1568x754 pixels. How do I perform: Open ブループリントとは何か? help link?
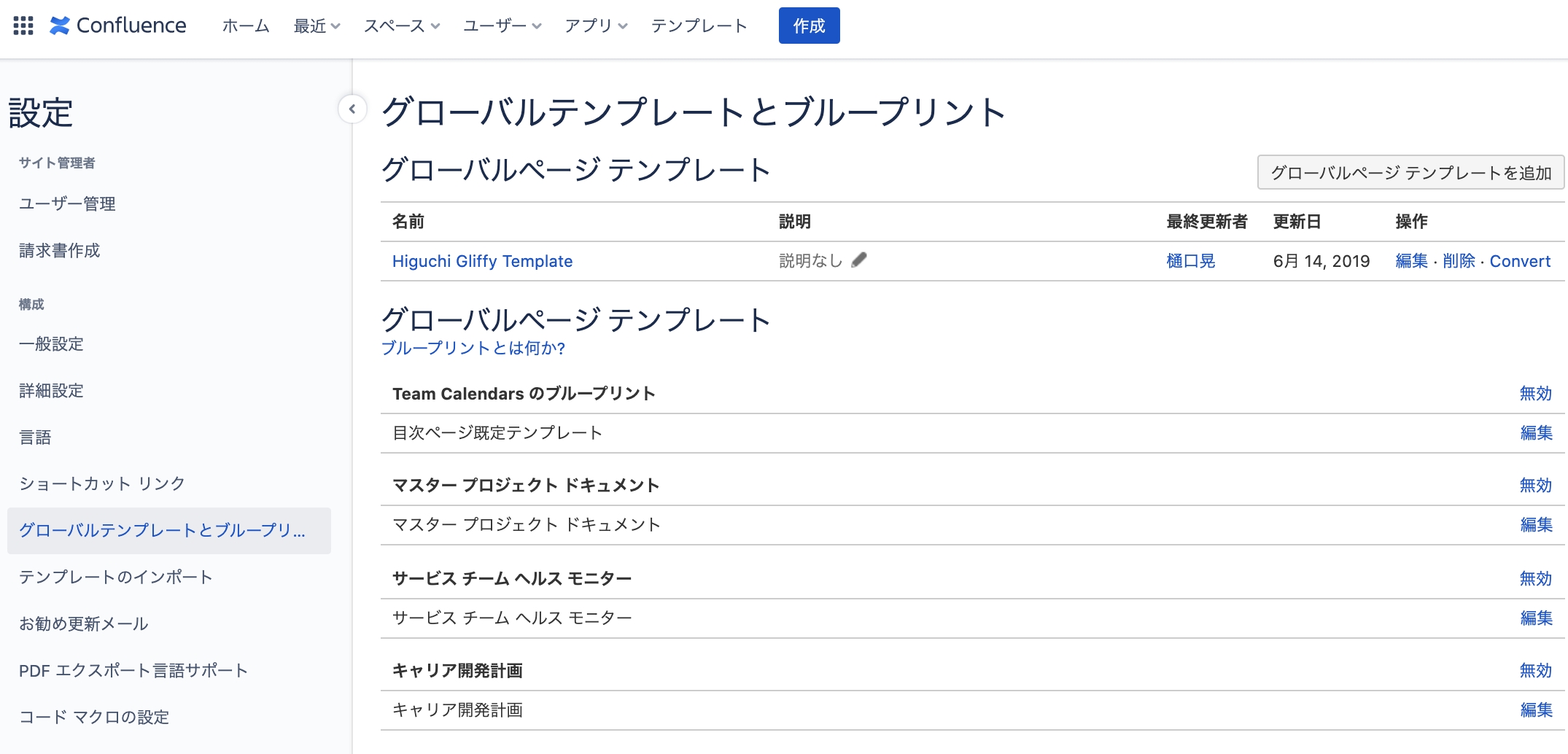(473, 348)
